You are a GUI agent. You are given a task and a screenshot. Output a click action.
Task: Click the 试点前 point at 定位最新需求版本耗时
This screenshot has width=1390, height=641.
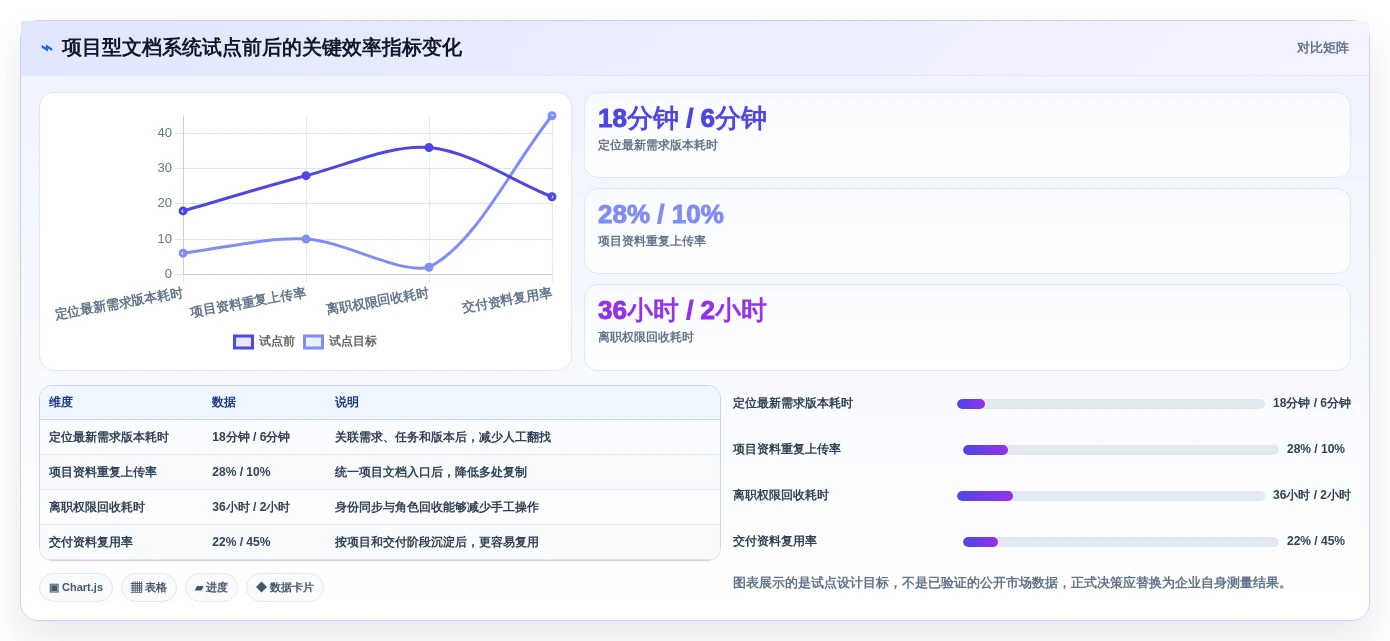click(x=183, y=211)
